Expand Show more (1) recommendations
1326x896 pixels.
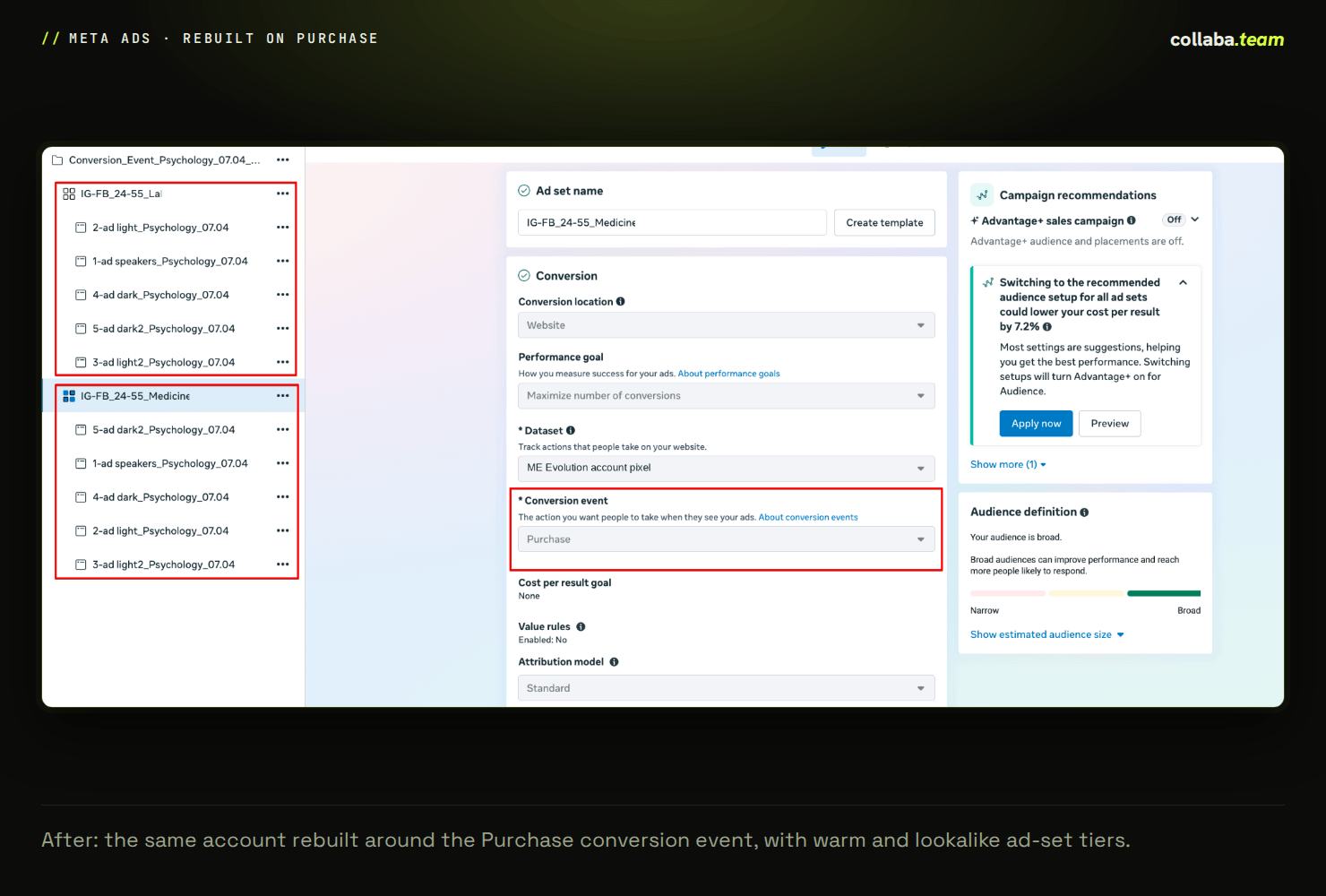pyautogui.click(x=1008, y=465)
